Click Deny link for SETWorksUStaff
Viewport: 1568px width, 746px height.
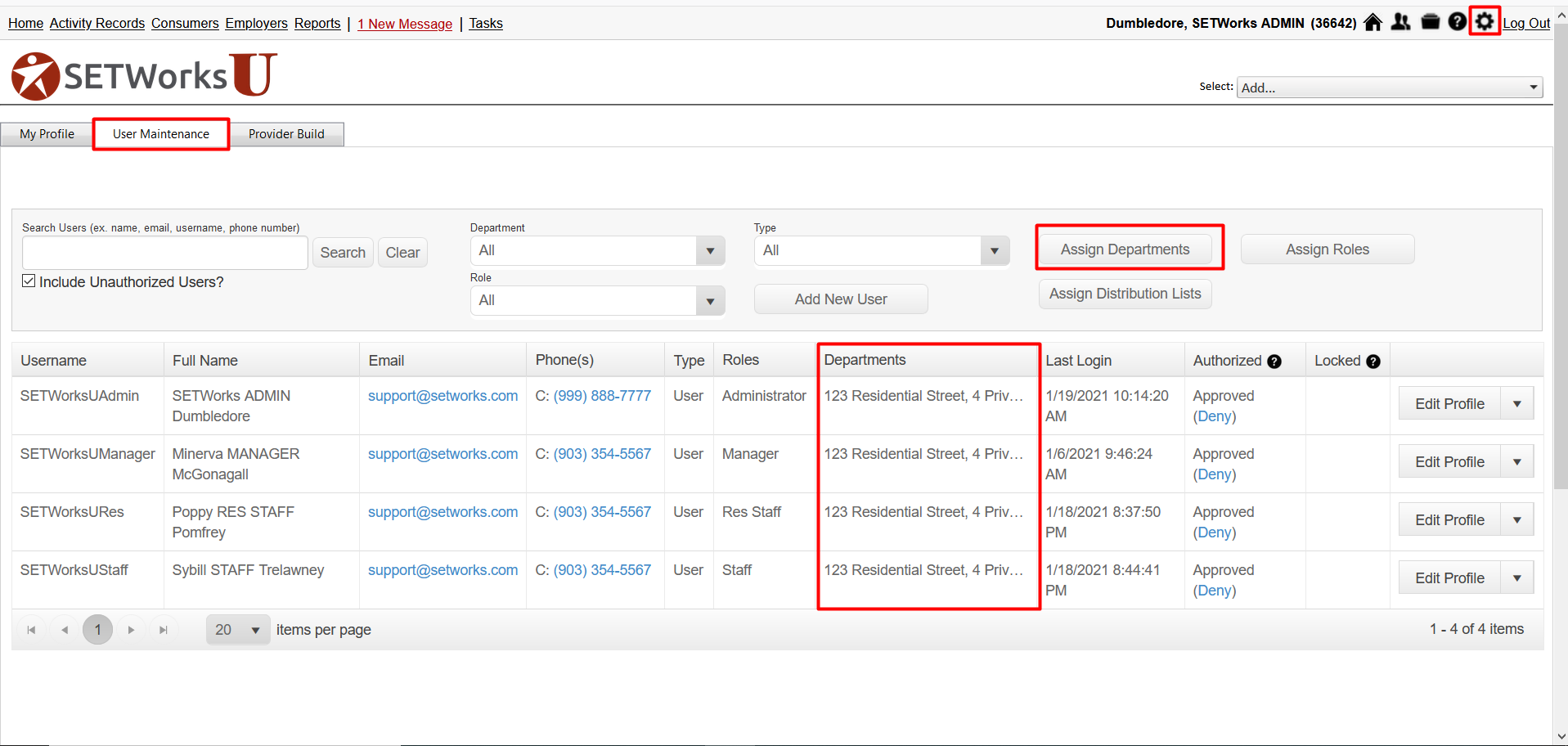(1215, 591)
